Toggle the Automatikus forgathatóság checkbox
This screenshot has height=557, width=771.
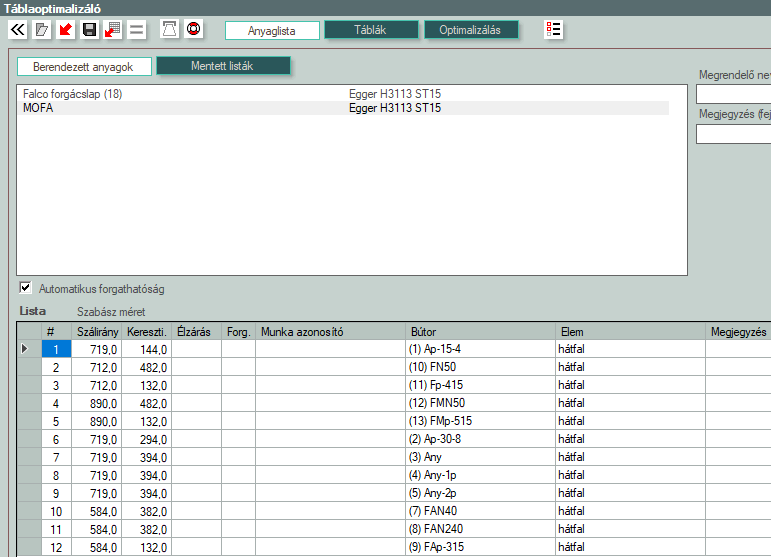coord(26,289)
